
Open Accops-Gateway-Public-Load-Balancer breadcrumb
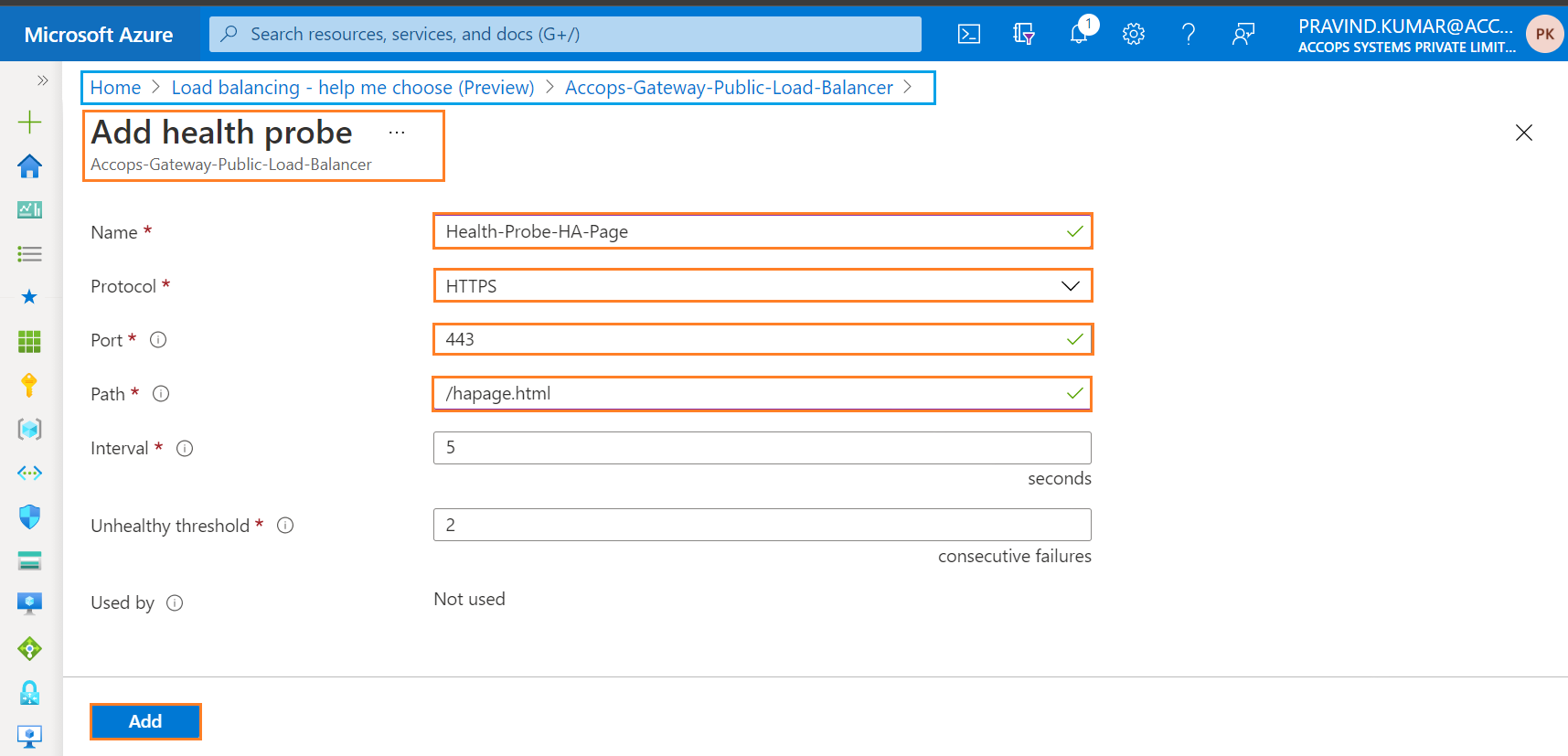click(x=729, y=88)
